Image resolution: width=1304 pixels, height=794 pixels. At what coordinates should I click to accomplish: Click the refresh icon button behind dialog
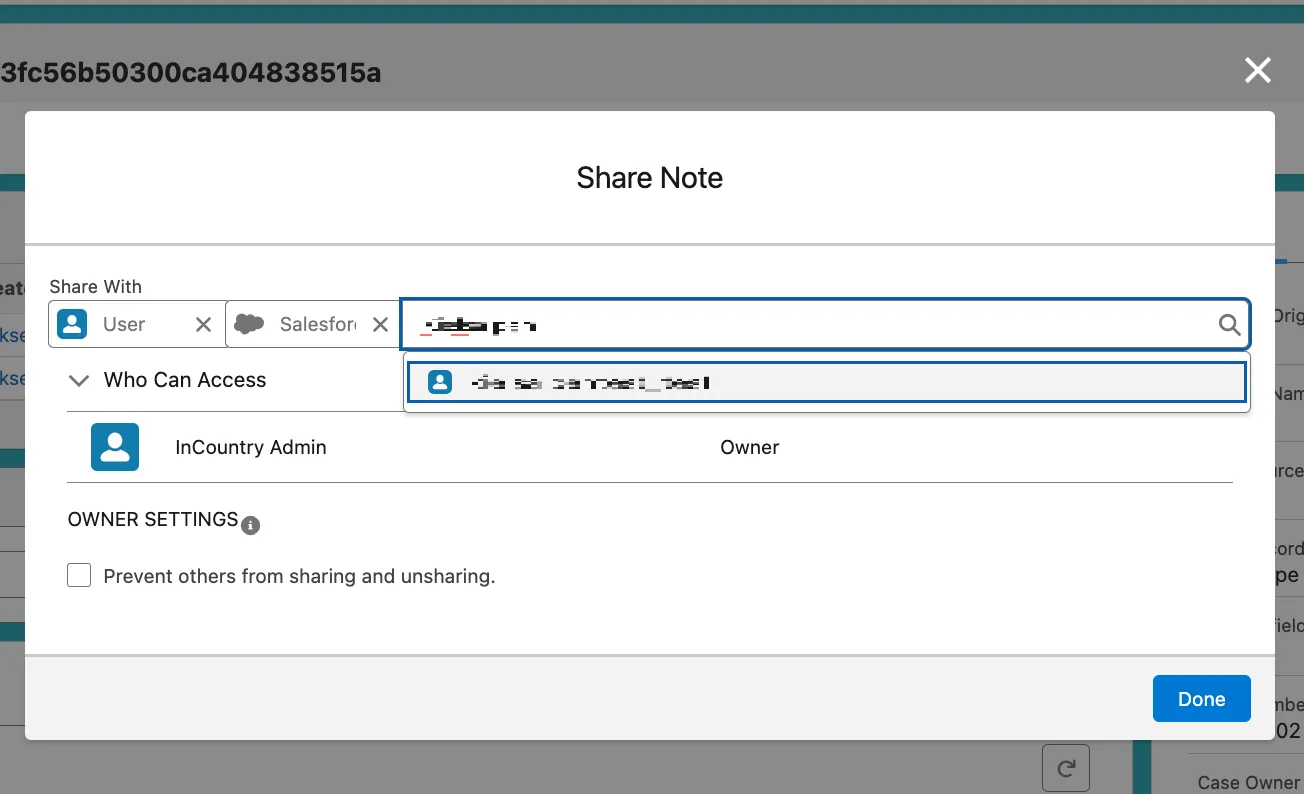1066,768
